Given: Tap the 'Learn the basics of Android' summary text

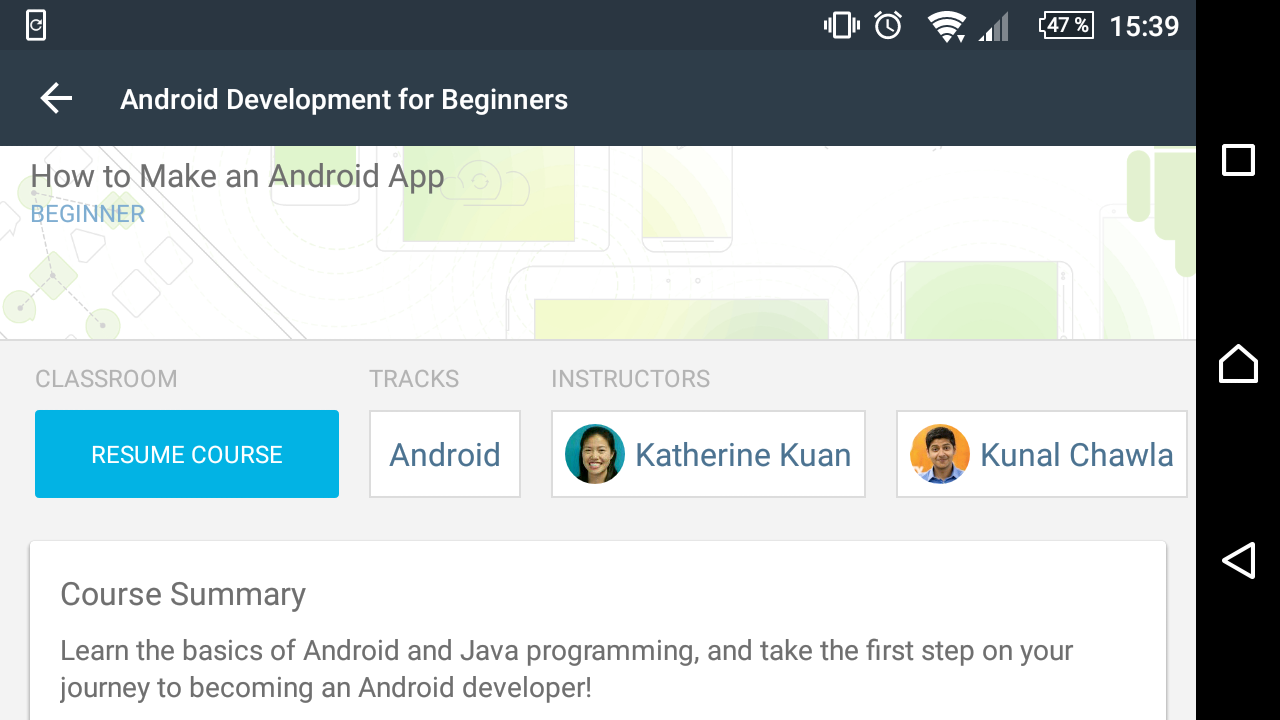Looking at the screenshot, I should (566, 669).
